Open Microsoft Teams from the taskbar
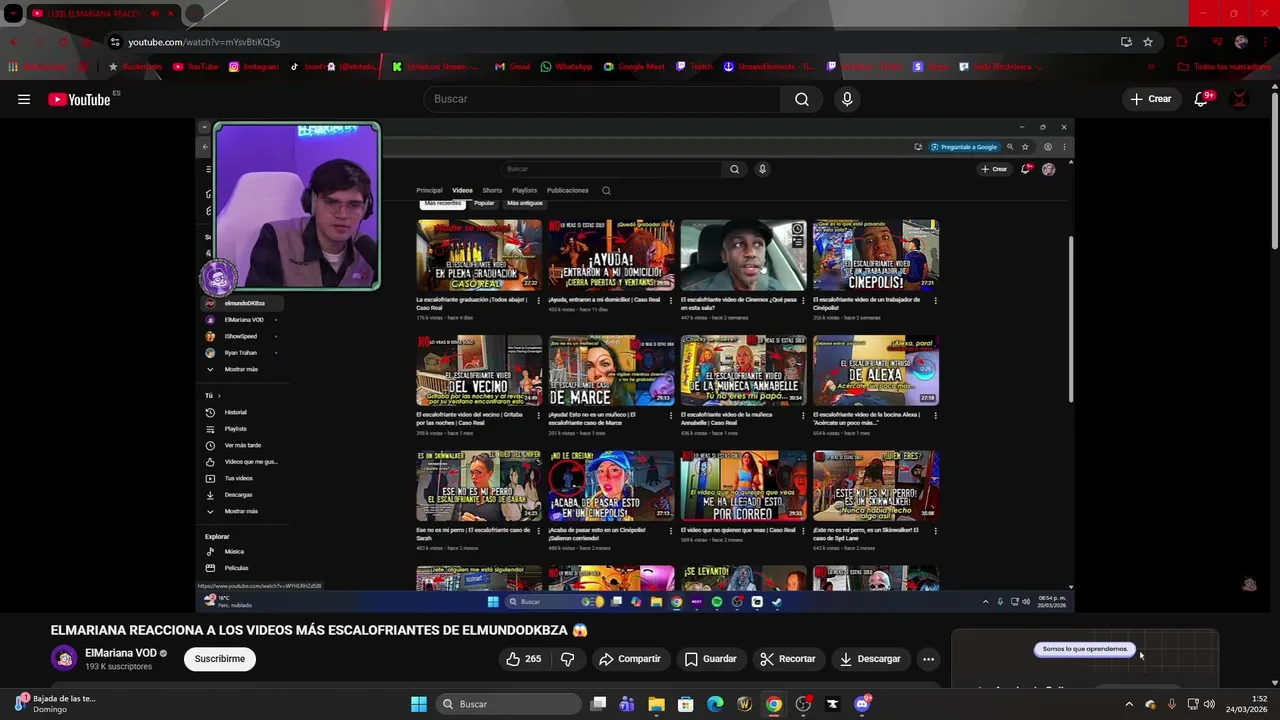Image resolution: width=1280 pixels, height=720 pixels. pos(627,704)
